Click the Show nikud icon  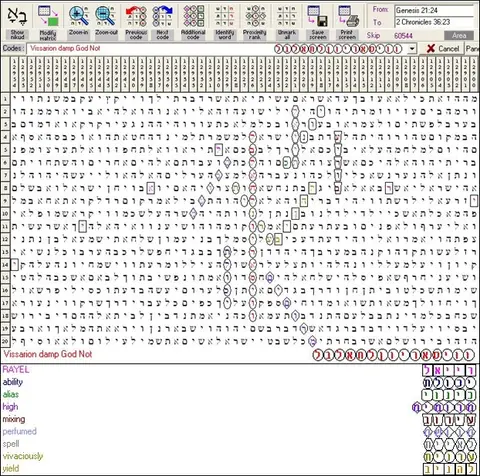pyautogui.click(x=17, y=16)
